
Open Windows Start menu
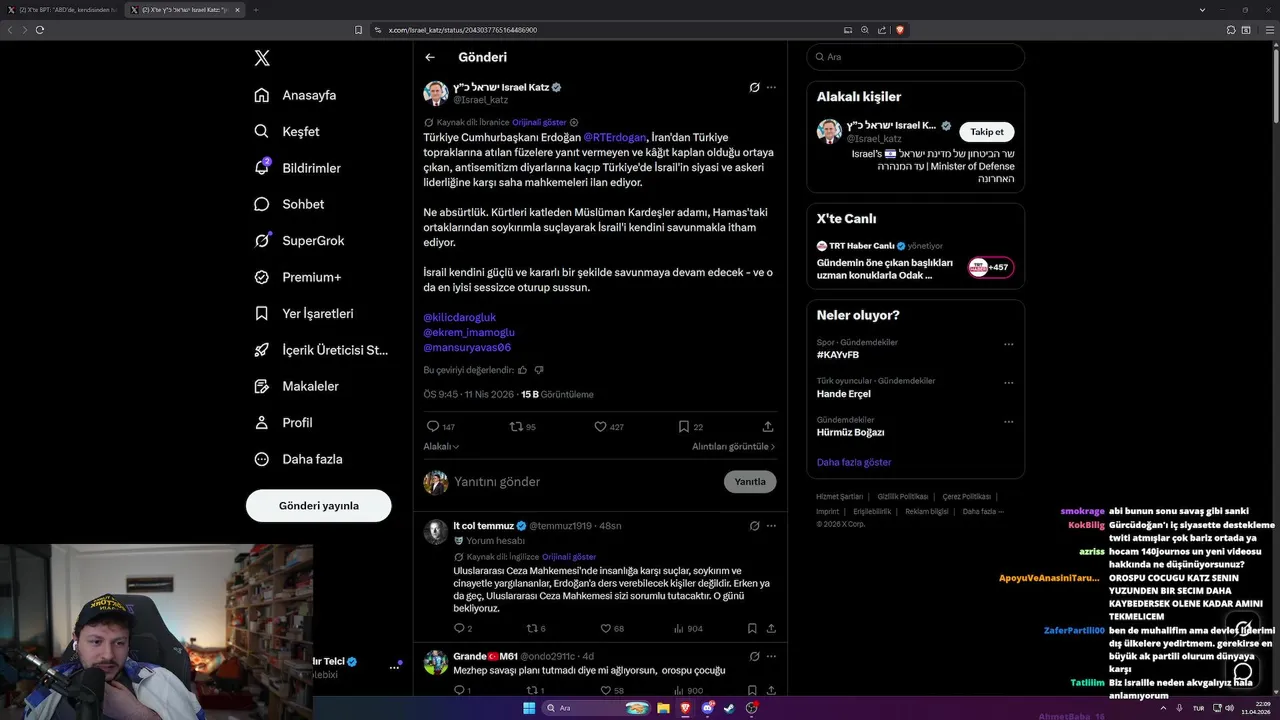pyautogui.click(x=529, y=708)
